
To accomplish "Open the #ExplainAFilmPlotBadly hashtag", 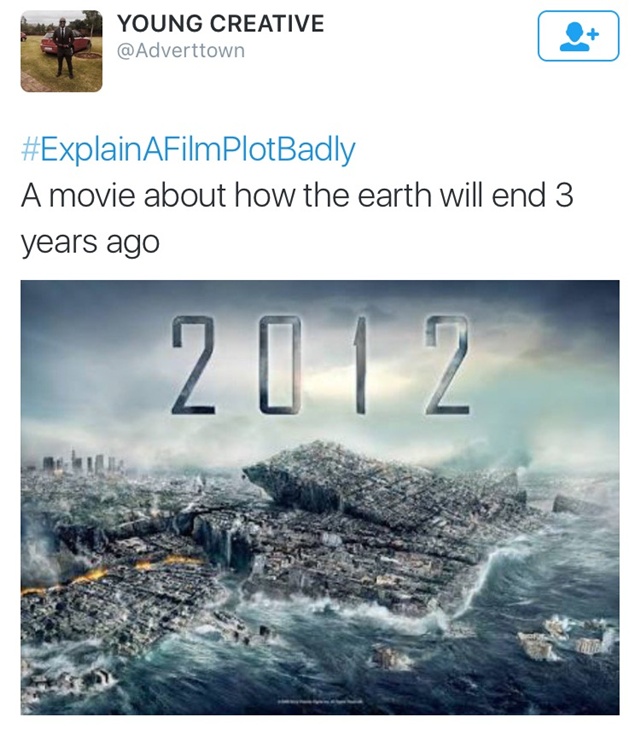I will (188, 150).
